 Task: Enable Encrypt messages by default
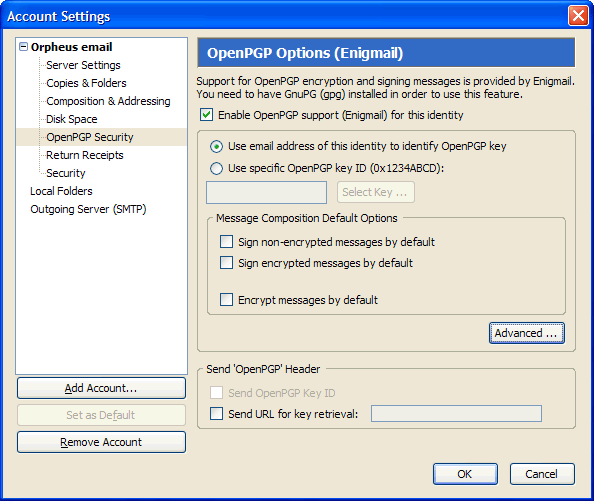point(227,300)
